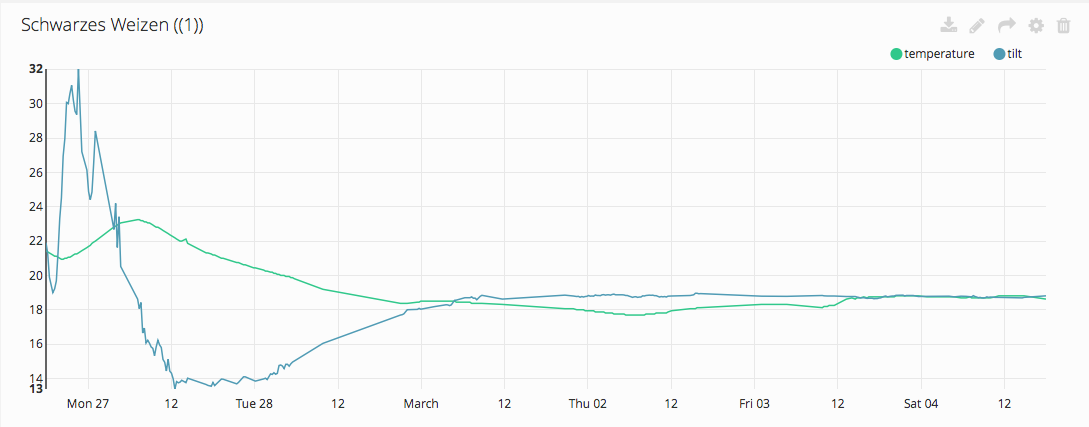Select the Tue 28 x-axis label
This screenshot has width=1089, height=427.
tap(254, 404)
